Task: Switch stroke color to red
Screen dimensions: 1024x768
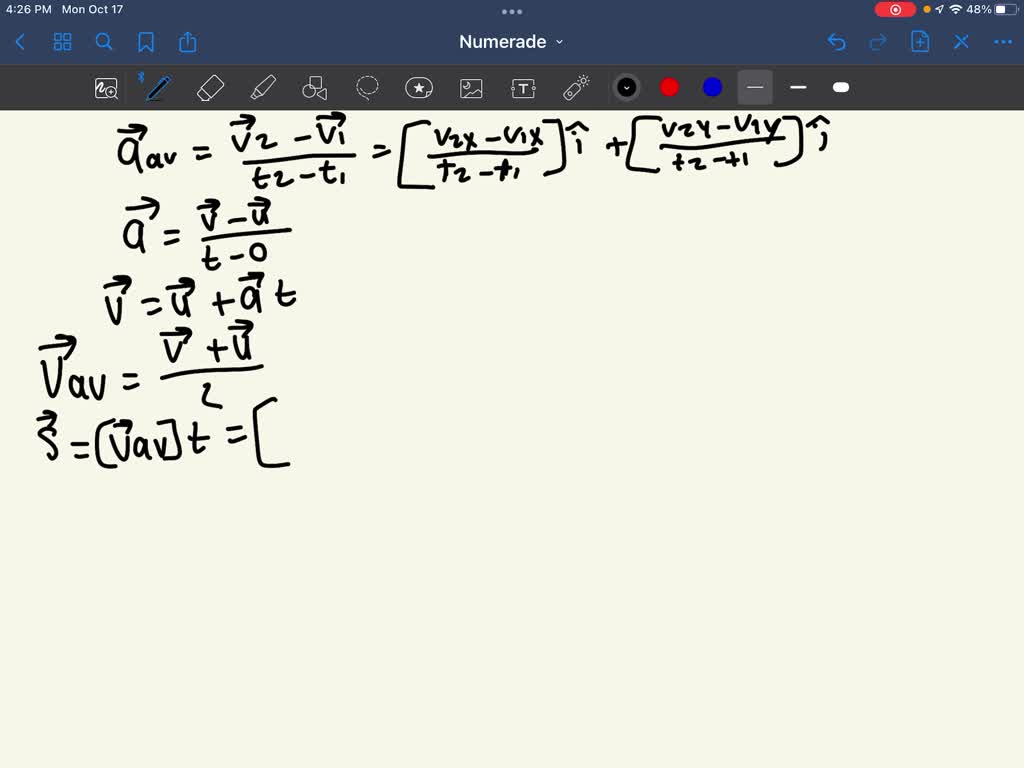Action: tap(668, 87)
